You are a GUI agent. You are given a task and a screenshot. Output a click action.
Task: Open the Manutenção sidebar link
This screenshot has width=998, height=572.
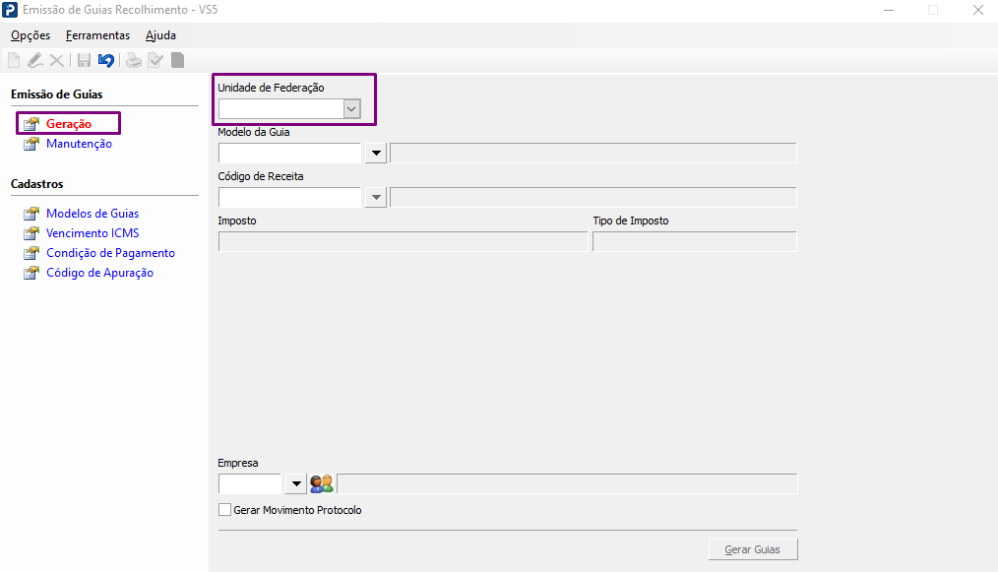79,143
